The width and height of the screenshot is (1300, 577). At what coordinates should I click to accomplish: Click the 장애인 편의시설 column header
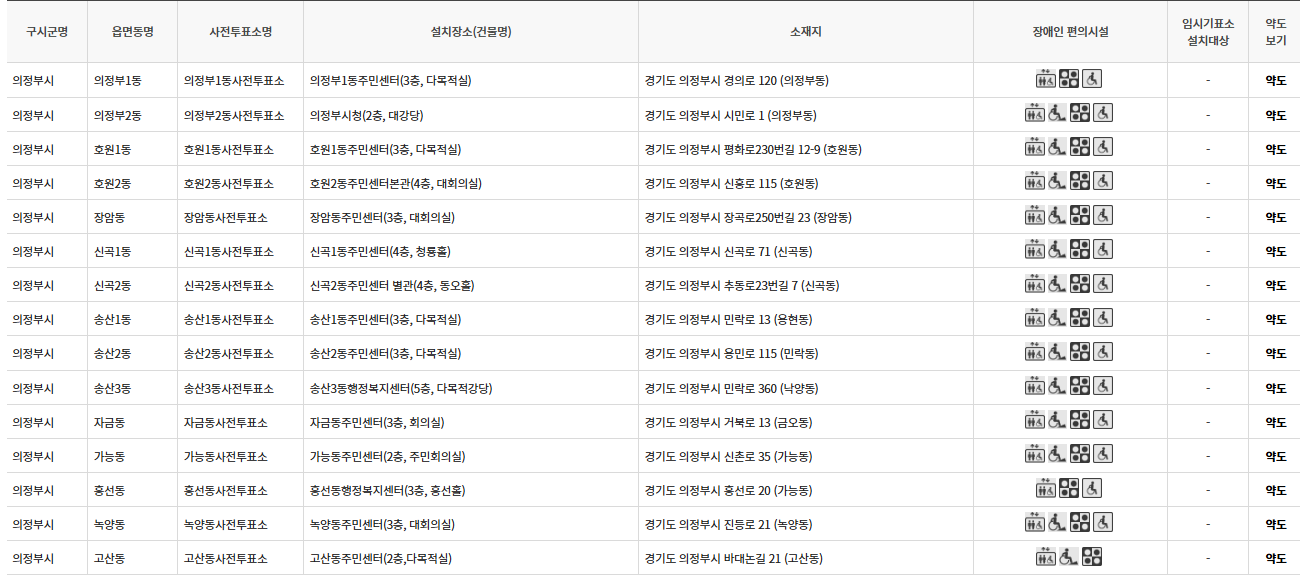(1070, 31)
